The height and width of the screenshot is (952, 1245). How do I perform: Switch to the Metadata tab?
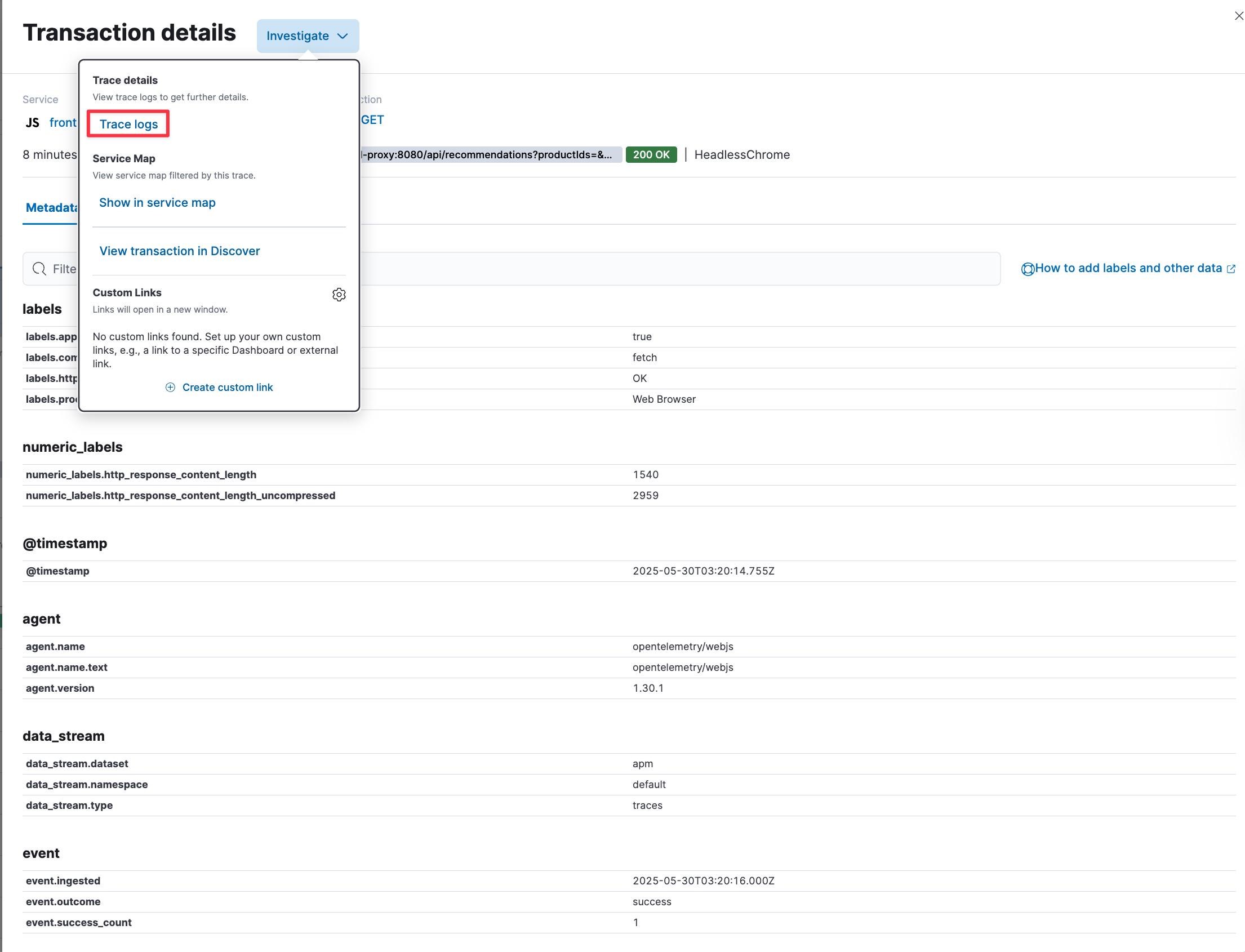click(51, 208)
